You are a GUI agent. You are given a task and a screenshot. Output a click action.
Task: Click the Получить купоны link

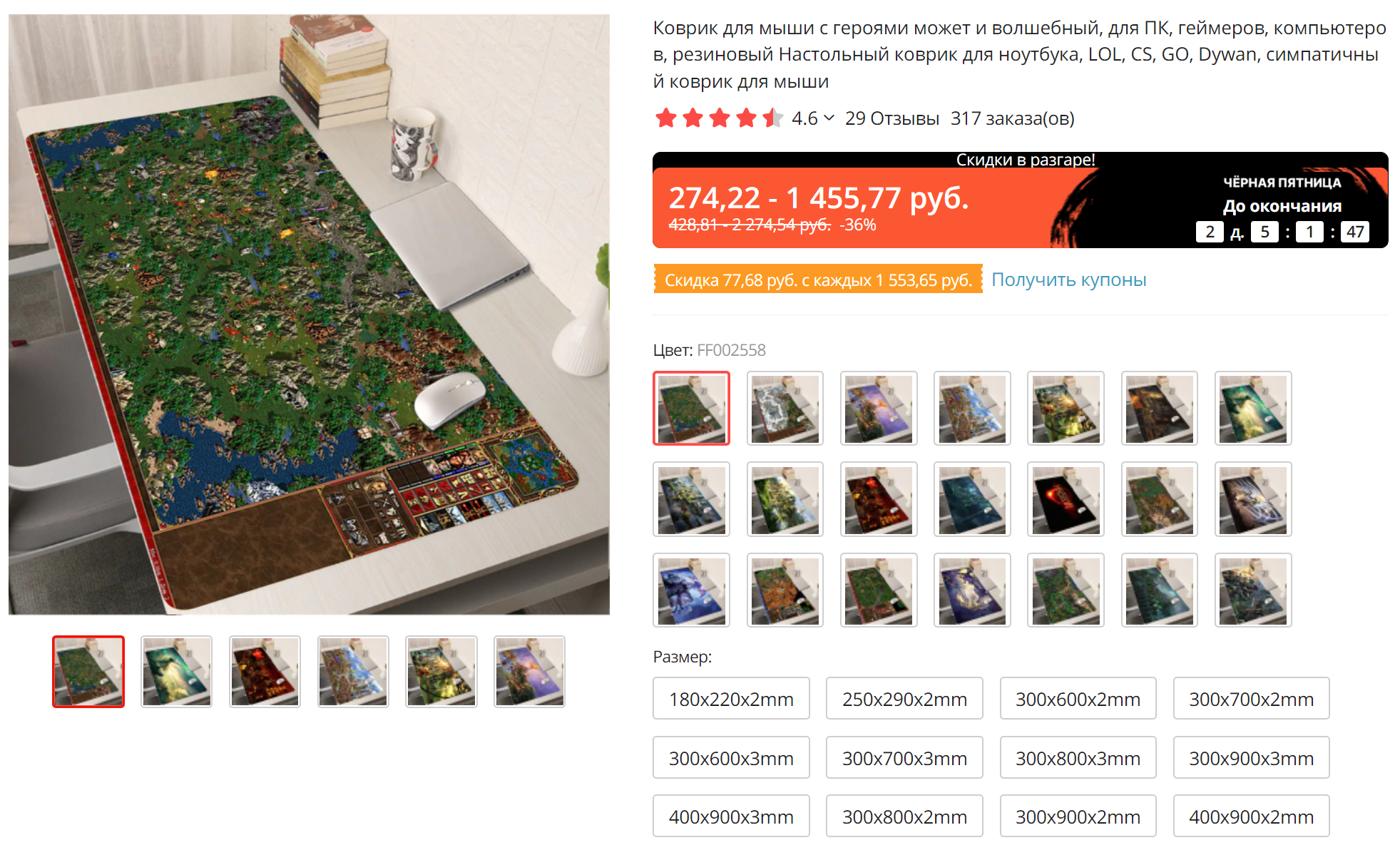pos(1068,280)
